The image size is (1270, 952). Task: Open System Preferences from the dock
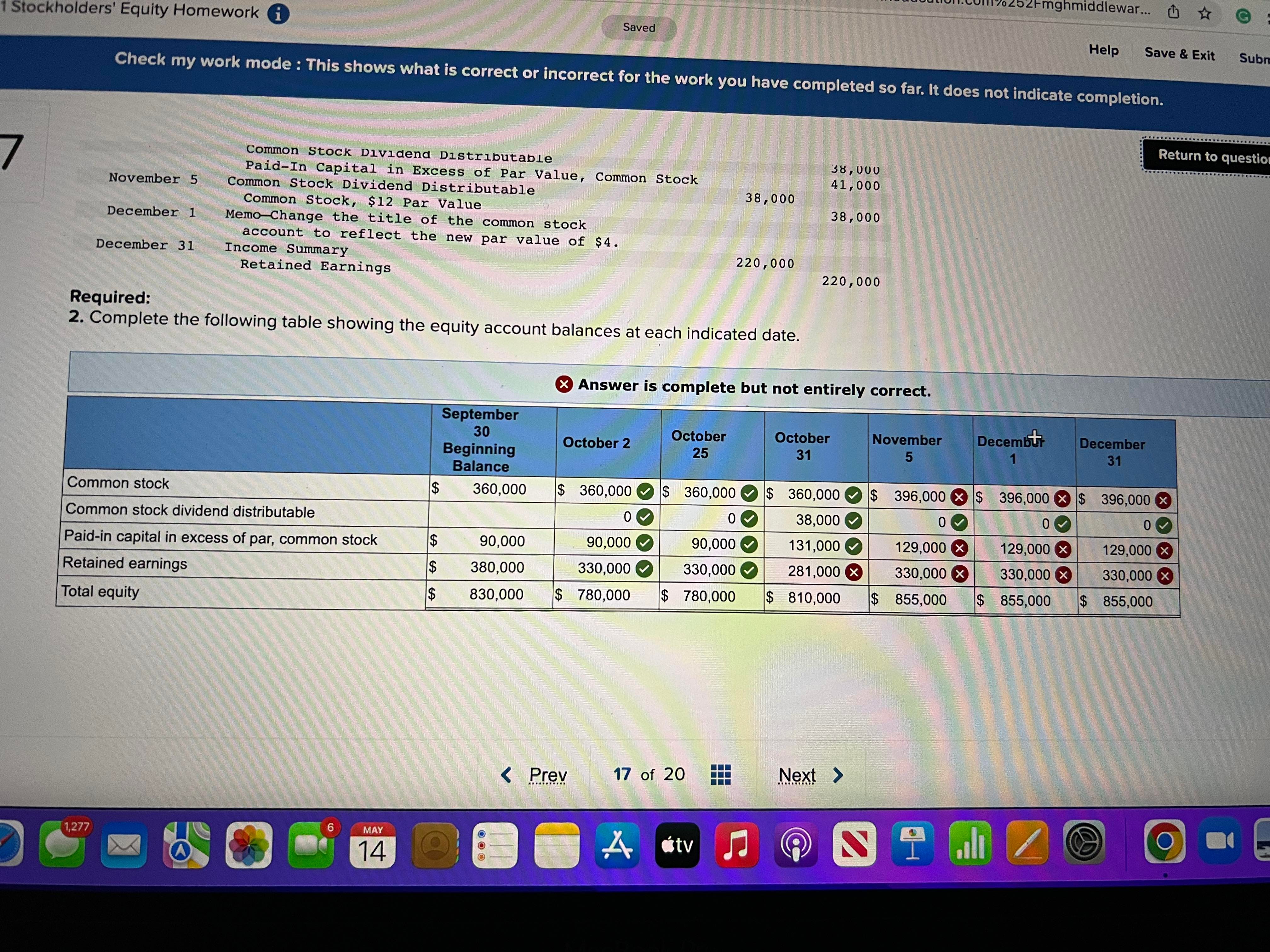pyautogui.click(x=1084, y=842)
